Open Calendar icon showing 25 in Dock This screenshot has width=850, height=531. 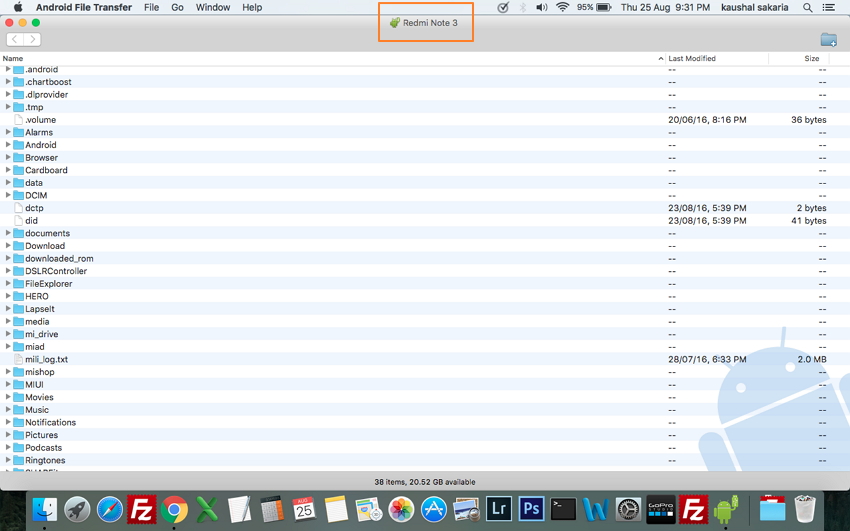tap(304, 509)
